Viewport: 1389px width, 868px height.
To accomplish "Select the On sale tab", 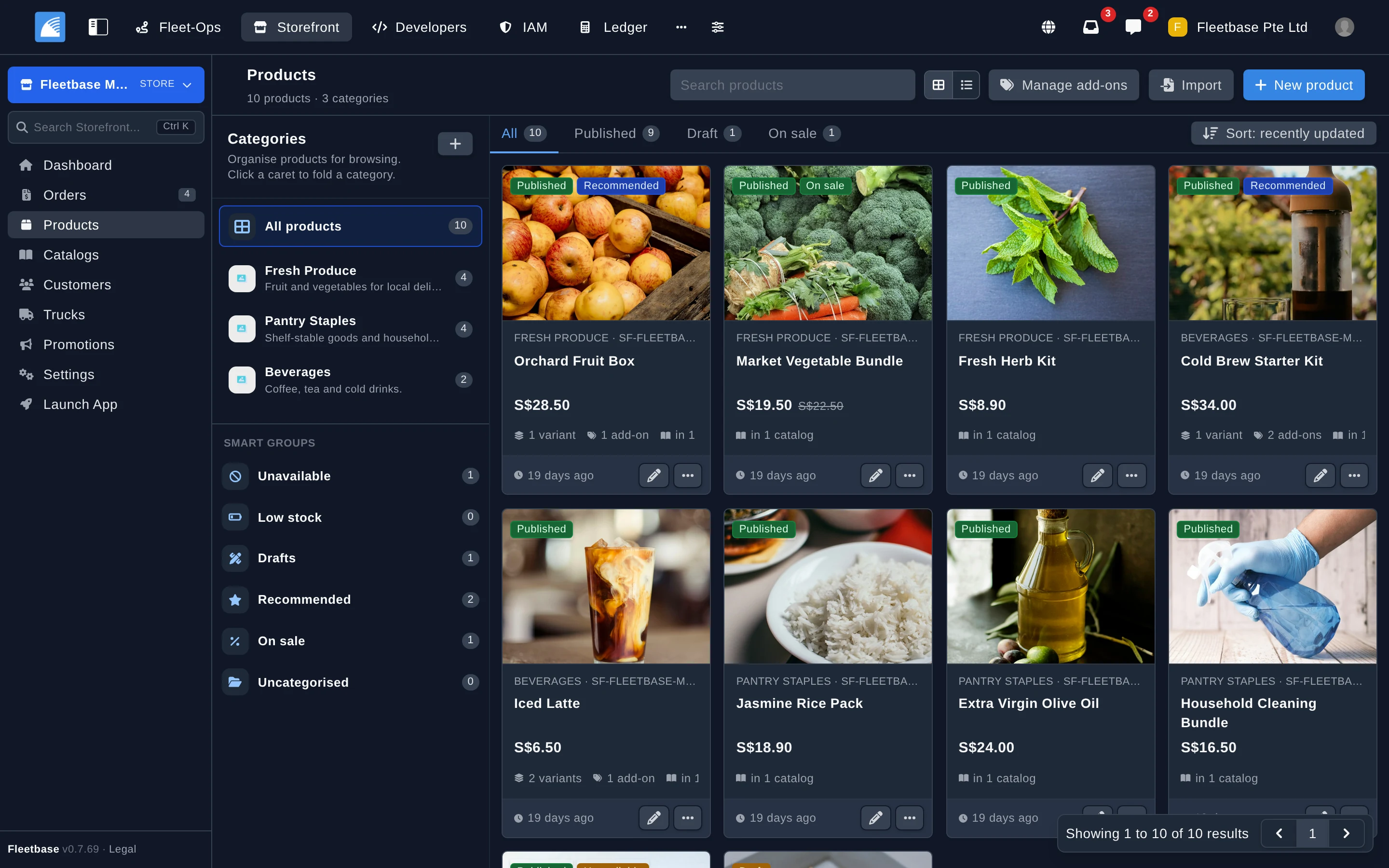I will coord(804,133).
